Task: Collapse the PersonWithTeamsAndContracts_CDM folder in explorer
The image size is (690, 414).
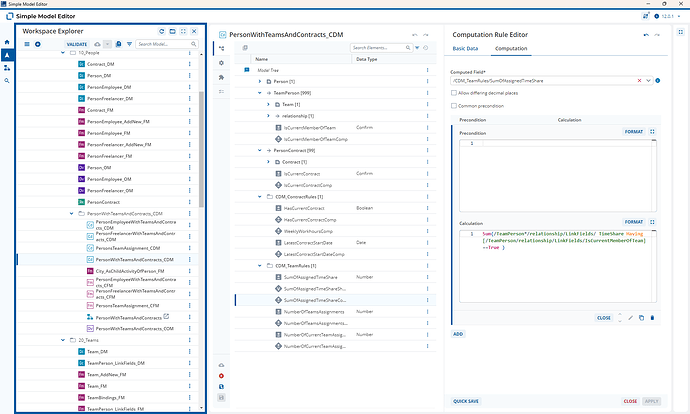Action: [x=71, y=213]
